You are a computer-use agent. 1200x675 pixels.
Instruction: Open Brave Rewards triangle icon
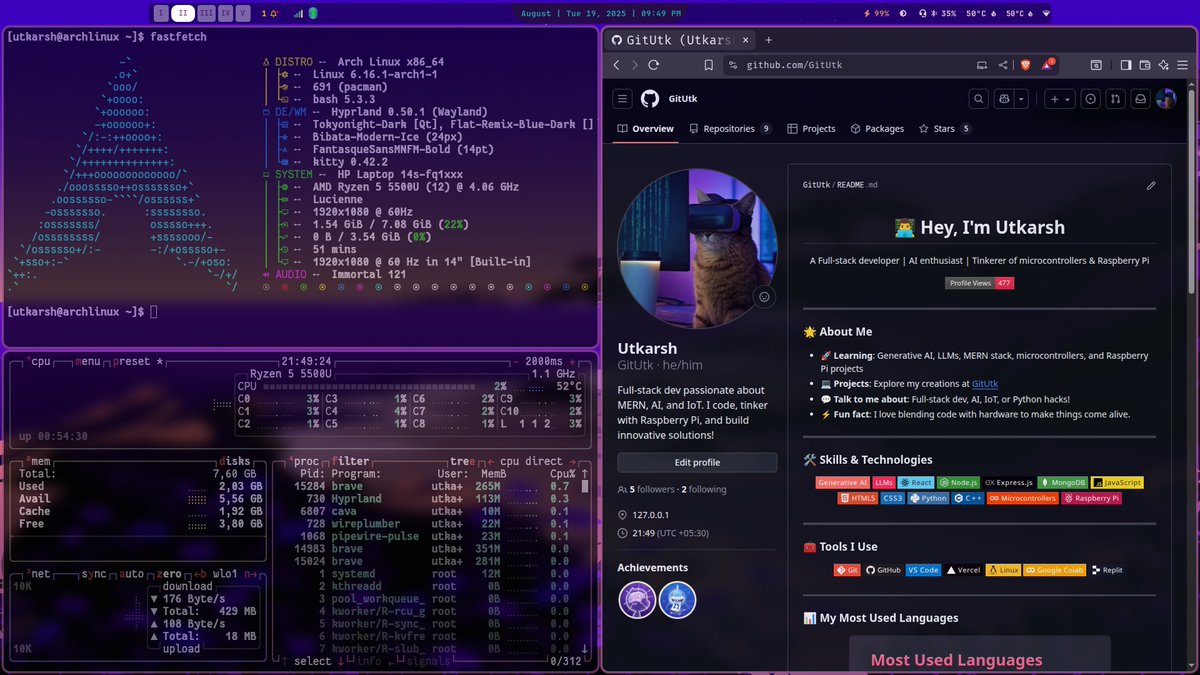pos(1047,64)
